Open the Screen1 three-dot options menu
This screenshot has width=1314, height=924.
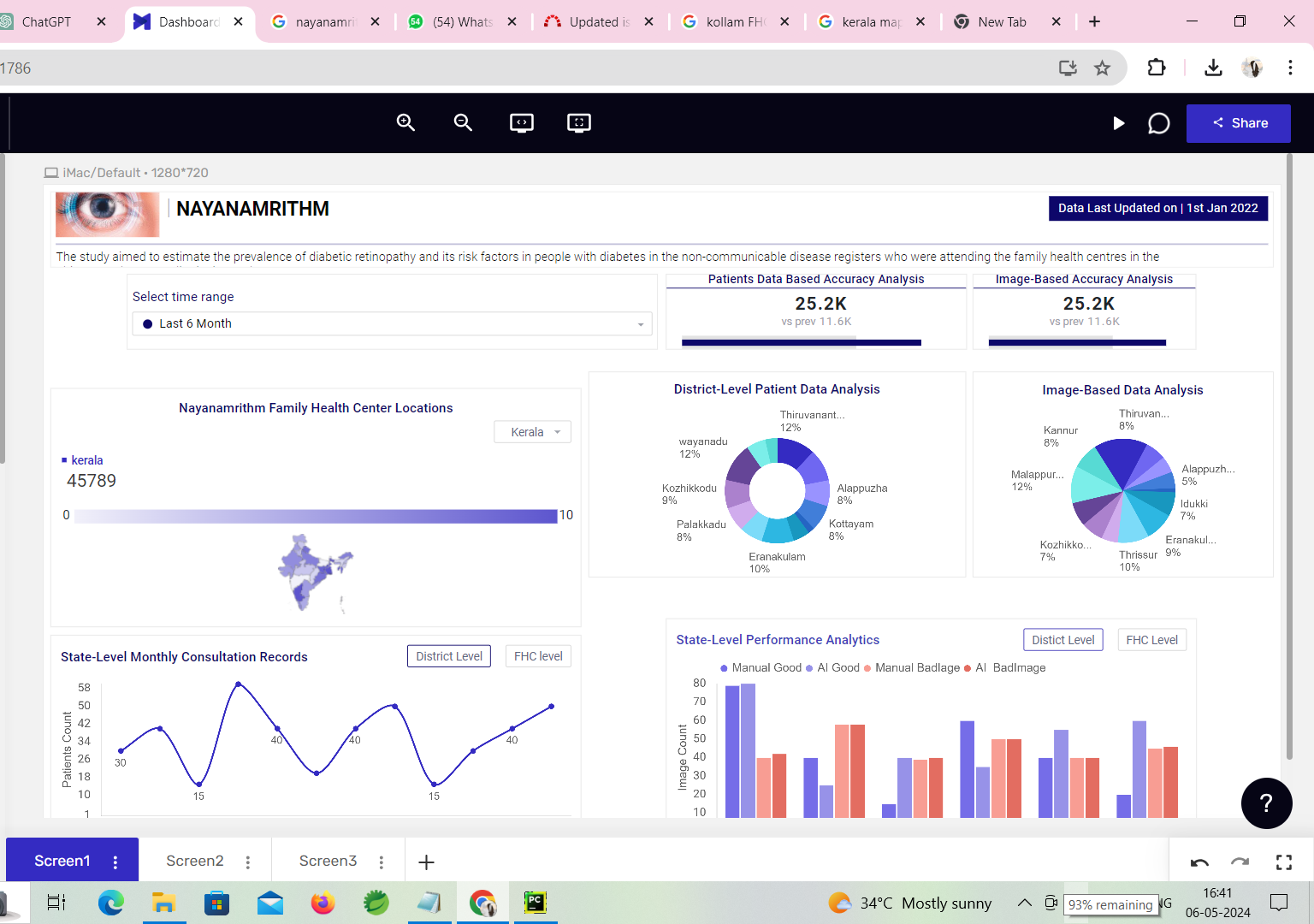coord(115,862)
